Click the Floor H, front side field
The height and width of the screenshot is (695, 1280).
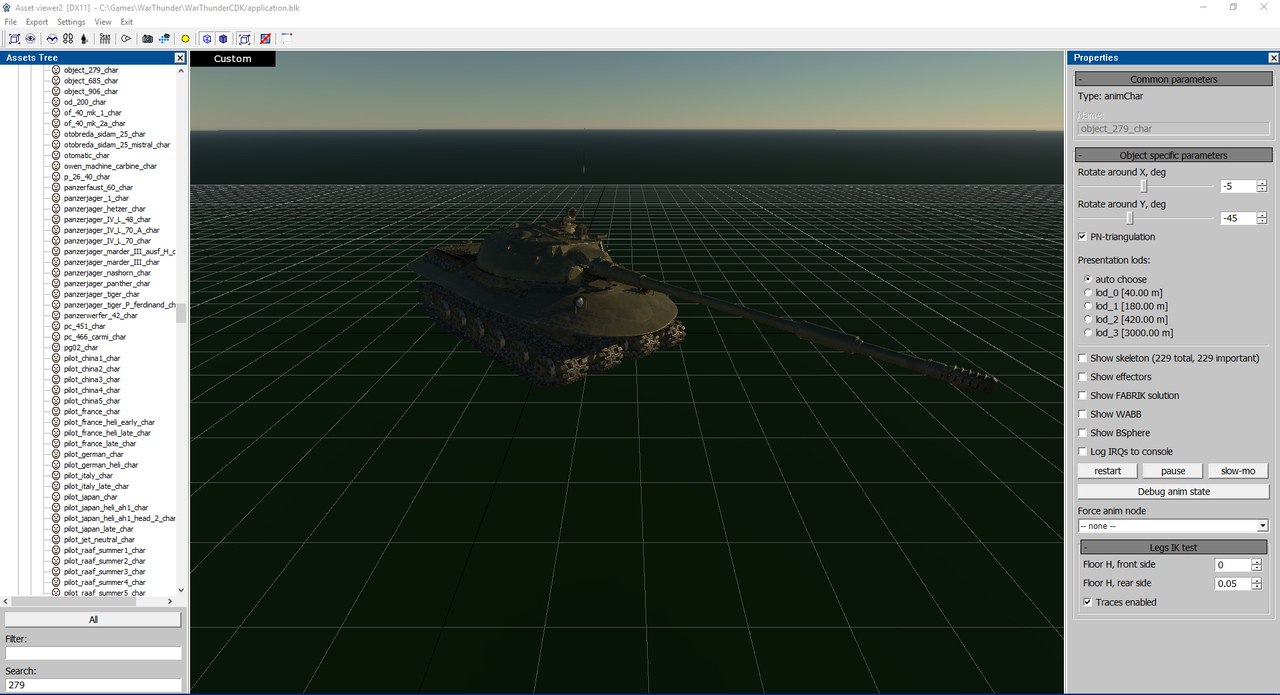point(1235,565)
